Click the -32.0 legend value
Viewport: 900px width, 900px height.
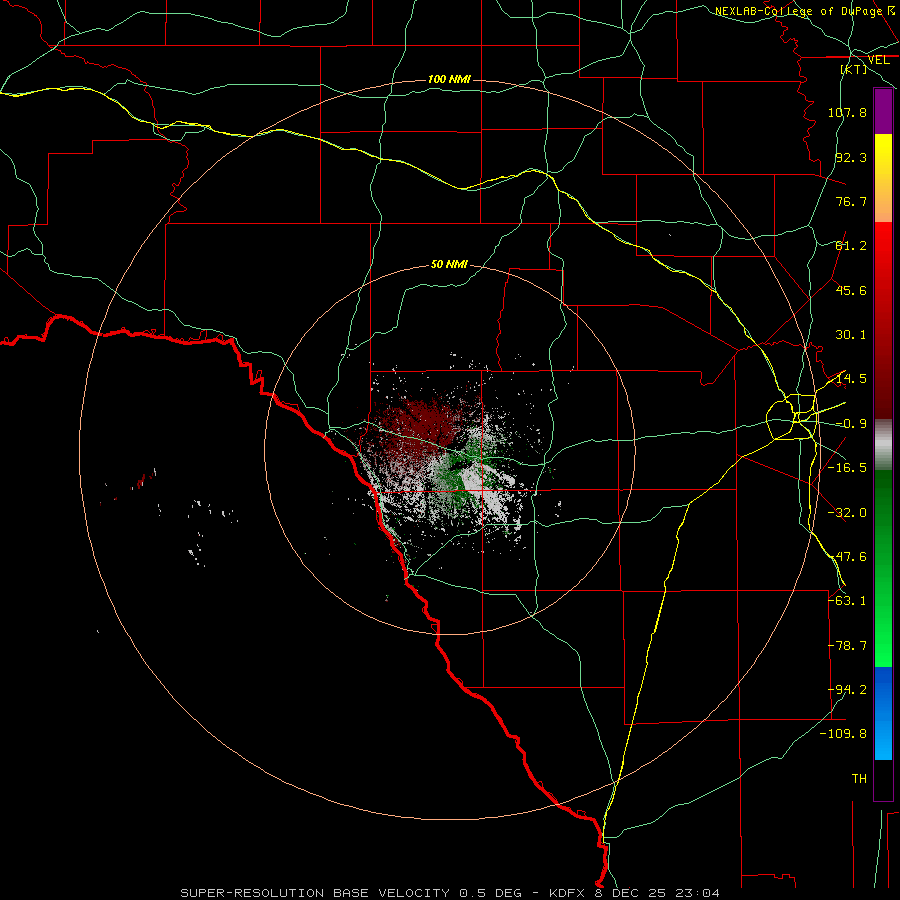(x=847, y=513)
